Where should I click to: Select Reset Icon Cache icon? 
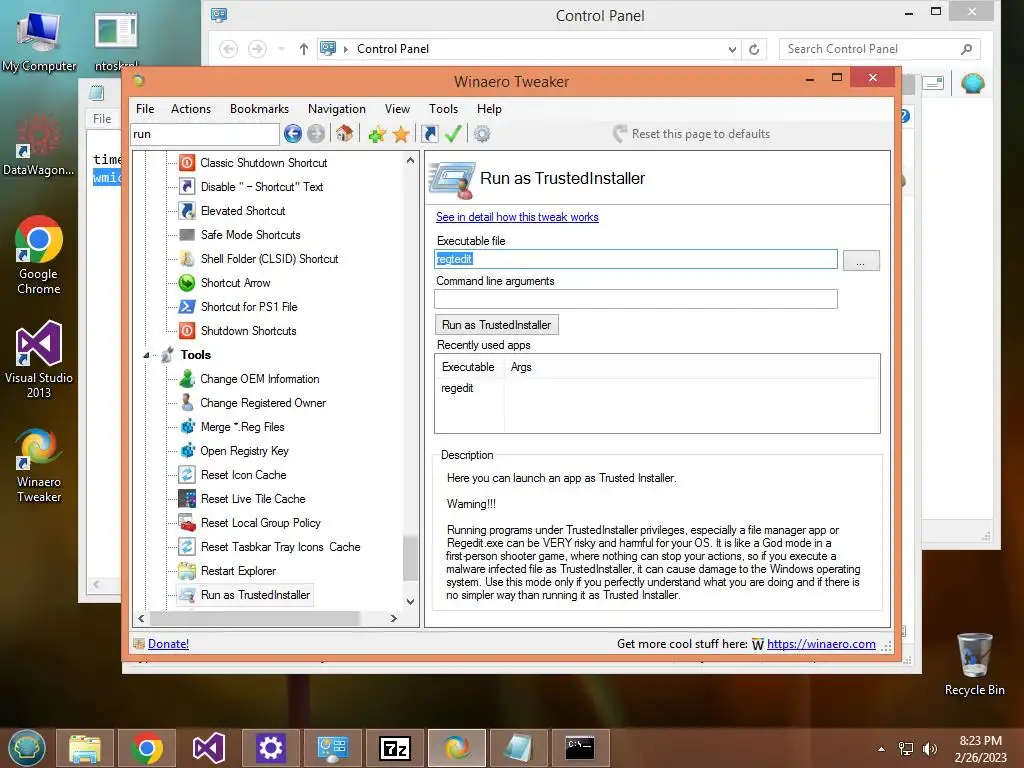pyautogui.click(x=187, y=475)
